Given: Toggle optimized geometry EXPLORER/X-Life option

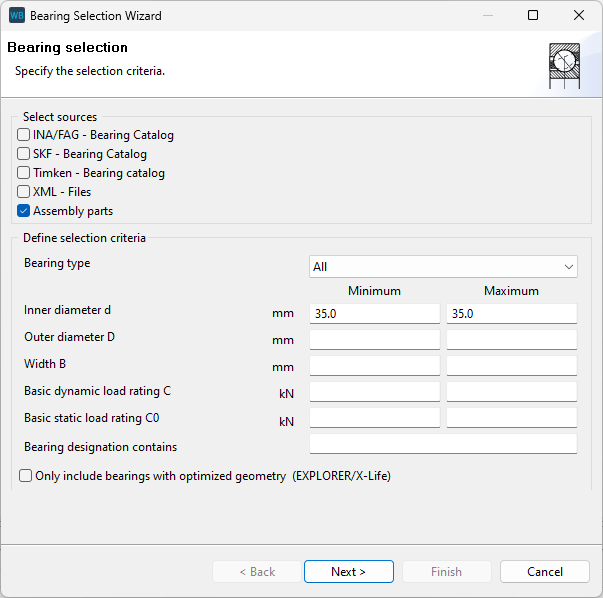Looking at the screenshot, I should point(26,476).
